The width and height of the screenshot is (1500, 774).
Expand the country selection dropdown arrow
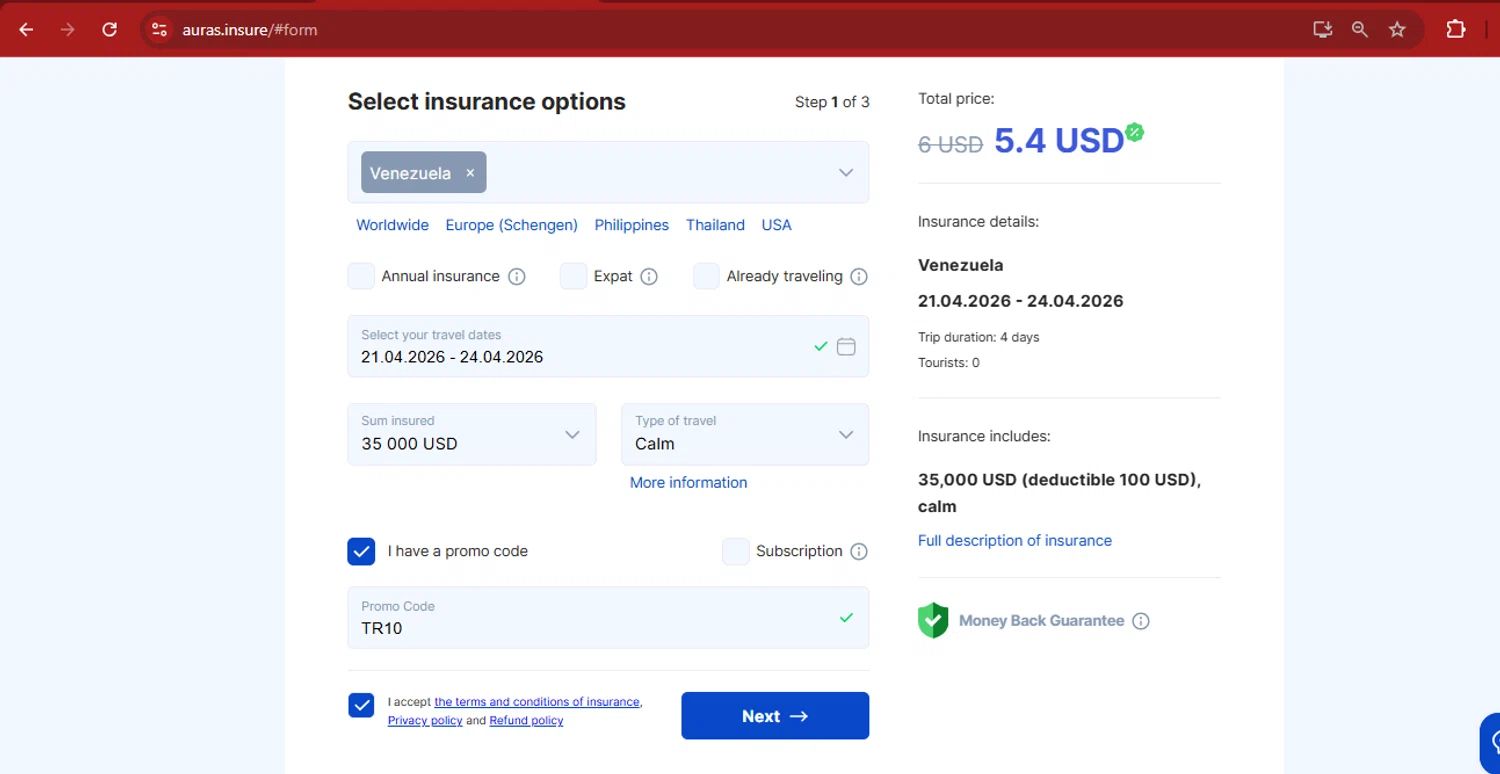click(x=846, y=173)
